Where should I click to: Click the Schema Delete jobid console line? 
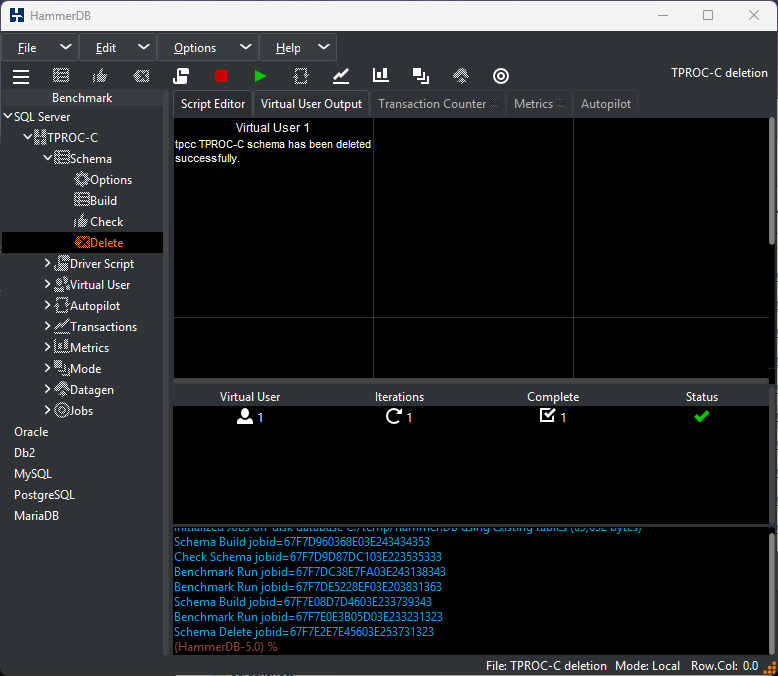(x=304, y=632)
